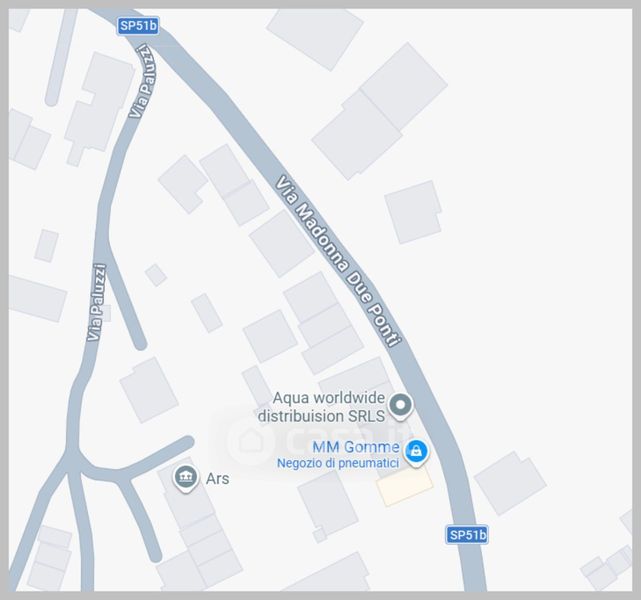641x600 pixels.
Task: Click the small square building at far left
Action: (x=47, y=246)
